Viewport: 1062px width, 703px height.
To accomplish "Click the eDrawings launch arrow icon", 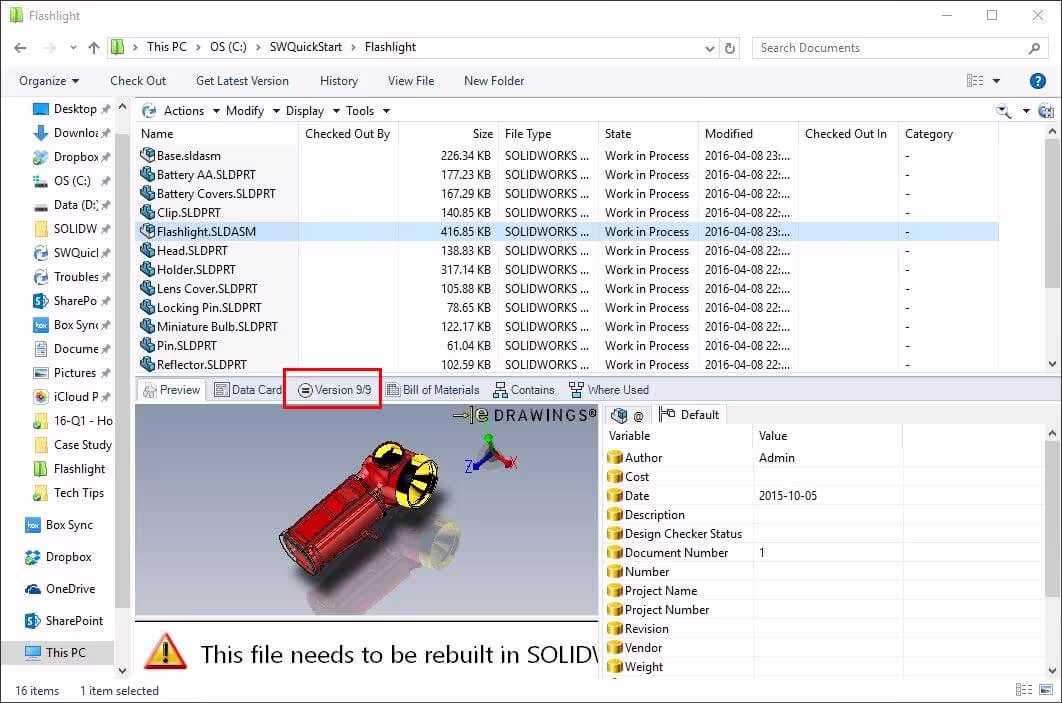I will click(463, 414).
